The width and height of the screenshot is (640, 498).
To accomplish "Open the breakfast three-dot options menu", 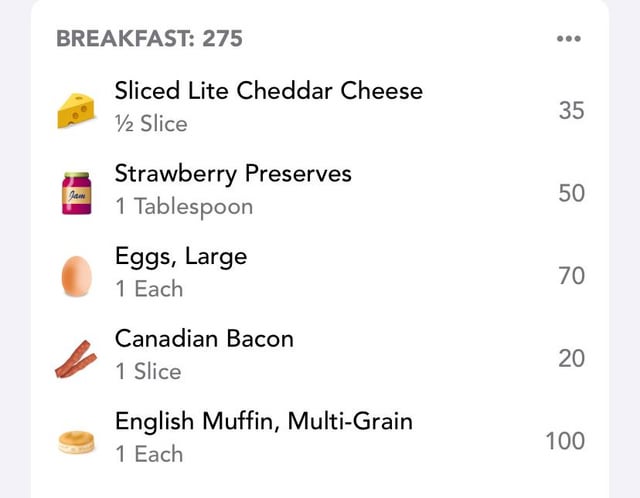I will tap(568, 39).
